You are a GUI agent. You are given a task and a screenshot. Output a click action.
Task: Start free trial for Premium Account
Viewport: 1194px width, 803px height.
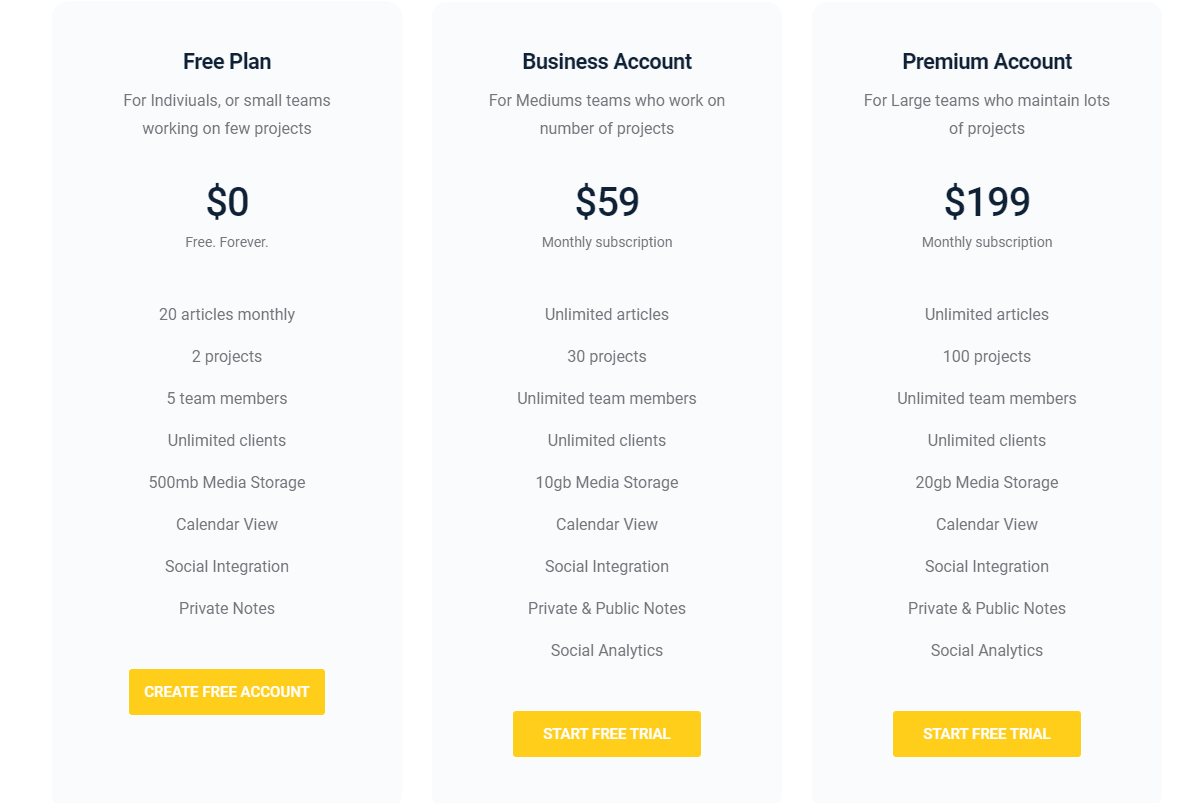(987, 734)
